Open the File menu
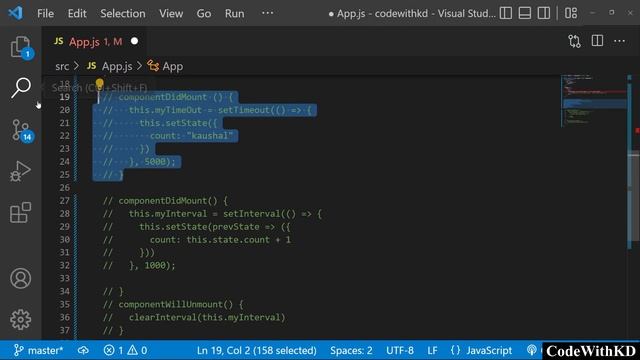Viewport: 640px width, 360px height. [45, 13]
